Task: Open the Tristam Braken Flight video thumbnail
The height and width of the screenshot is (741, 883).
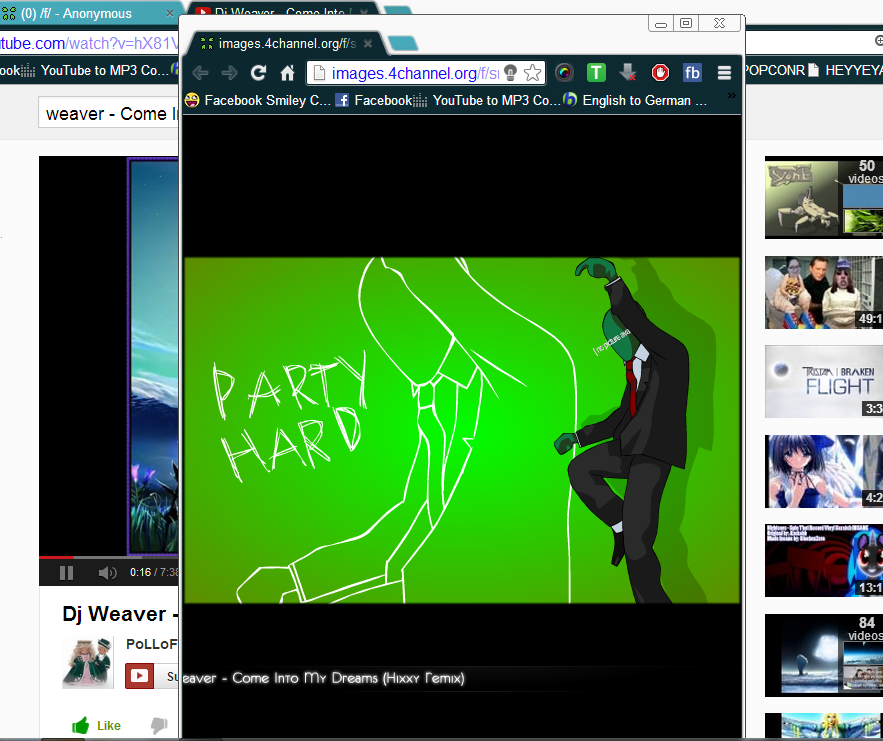Action: [x=823, y=381]
